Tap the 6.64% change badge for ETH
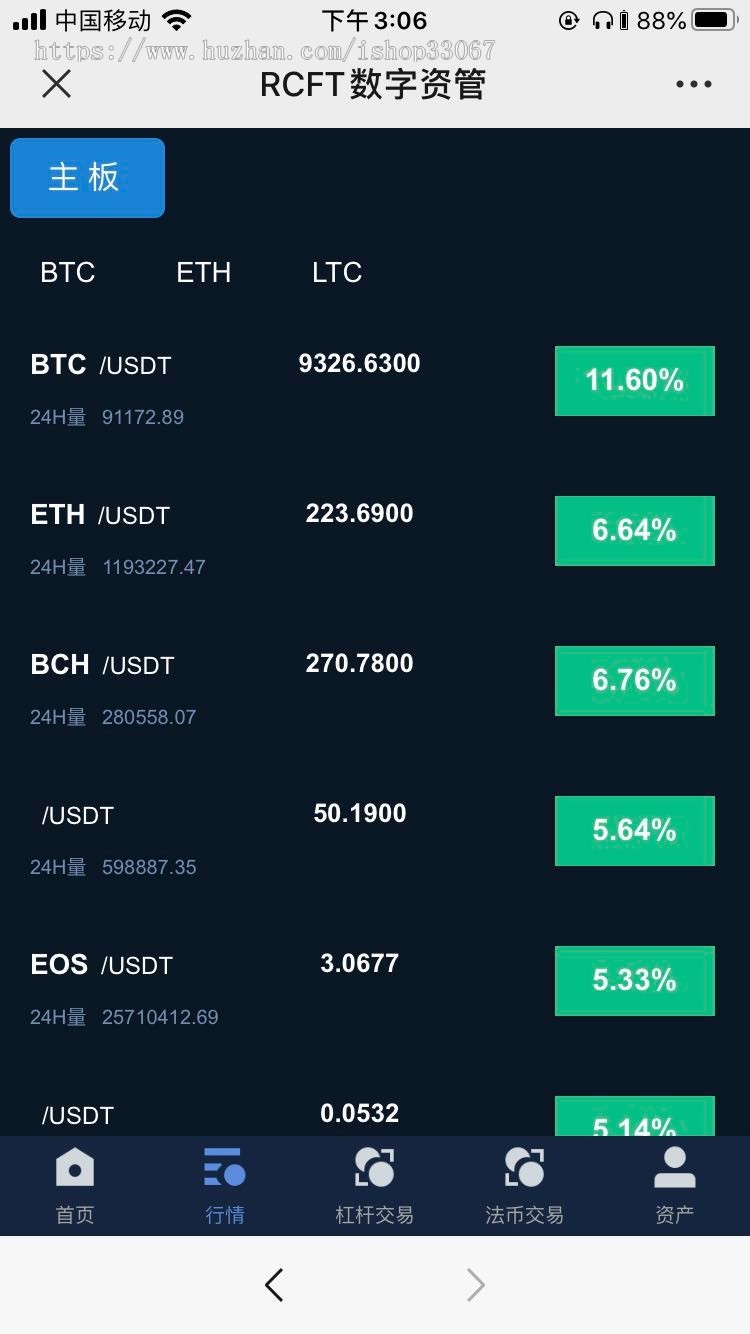Viewport: 750px width, 1334px height. (634, 530)
